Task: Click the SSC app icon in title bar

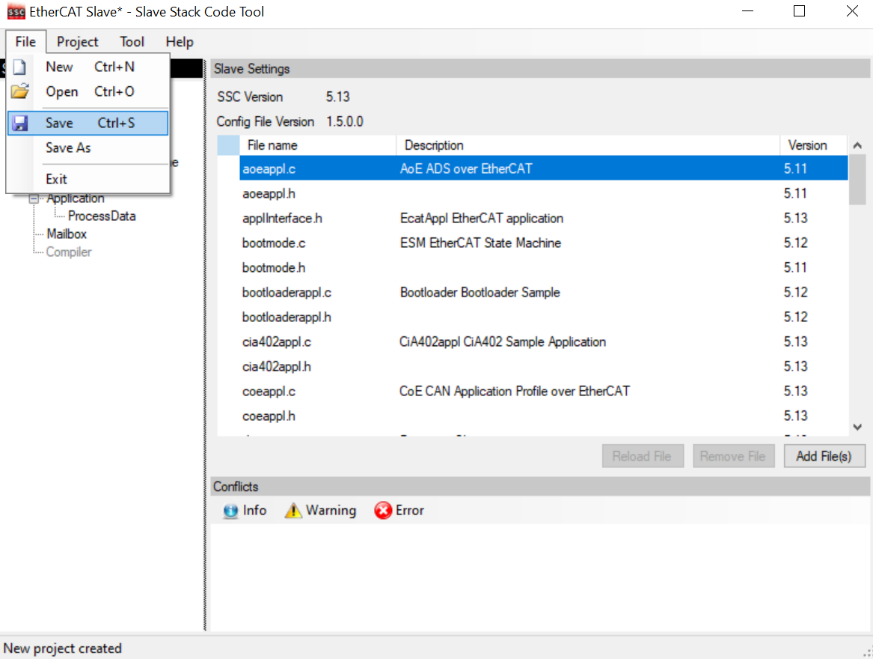Action: tap(15, 12)
